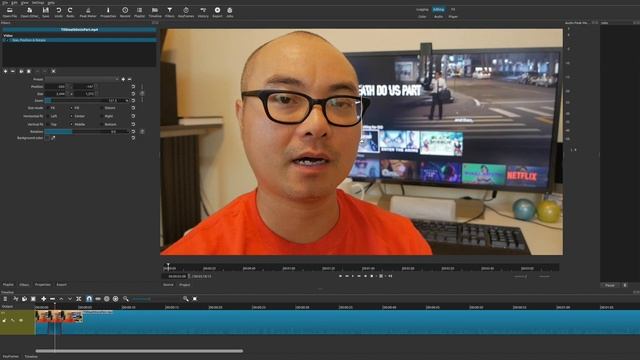This screenshot has height=360, width=640.
Task: Select the Fit size mode radio button
Action: point(47,108)
